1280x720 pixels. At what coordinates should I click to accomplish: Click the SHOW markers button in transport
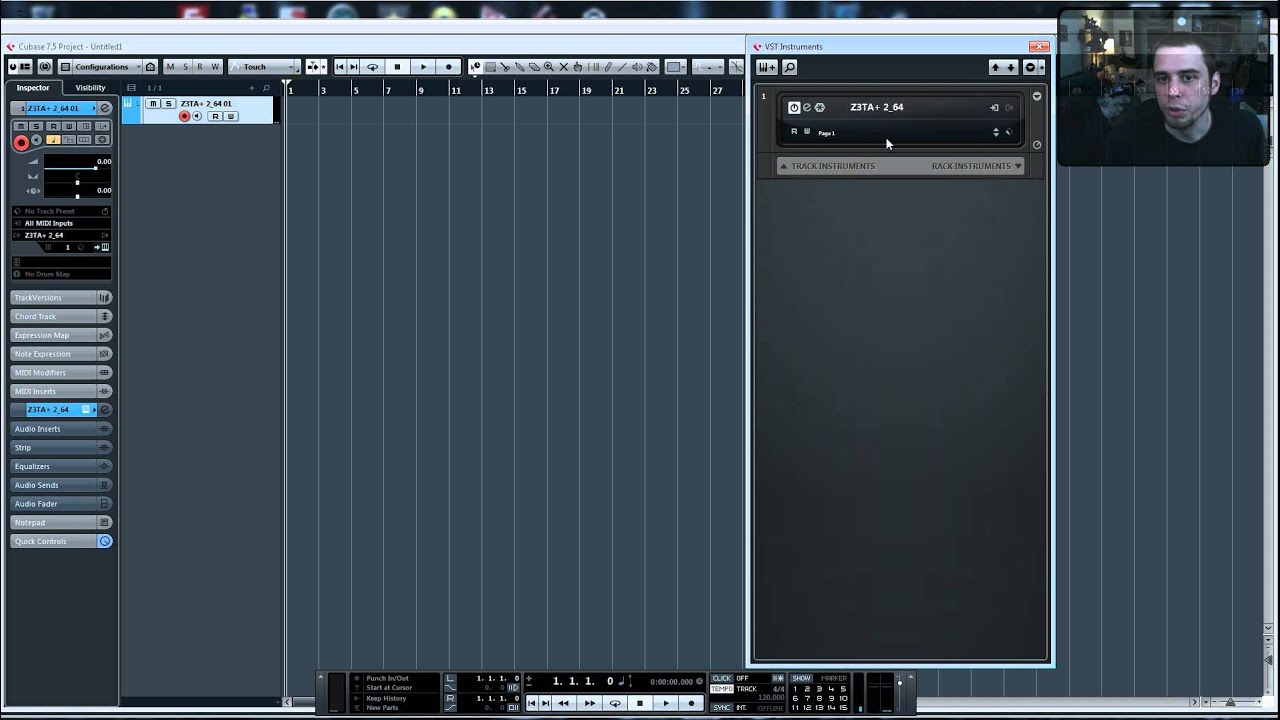801,678
